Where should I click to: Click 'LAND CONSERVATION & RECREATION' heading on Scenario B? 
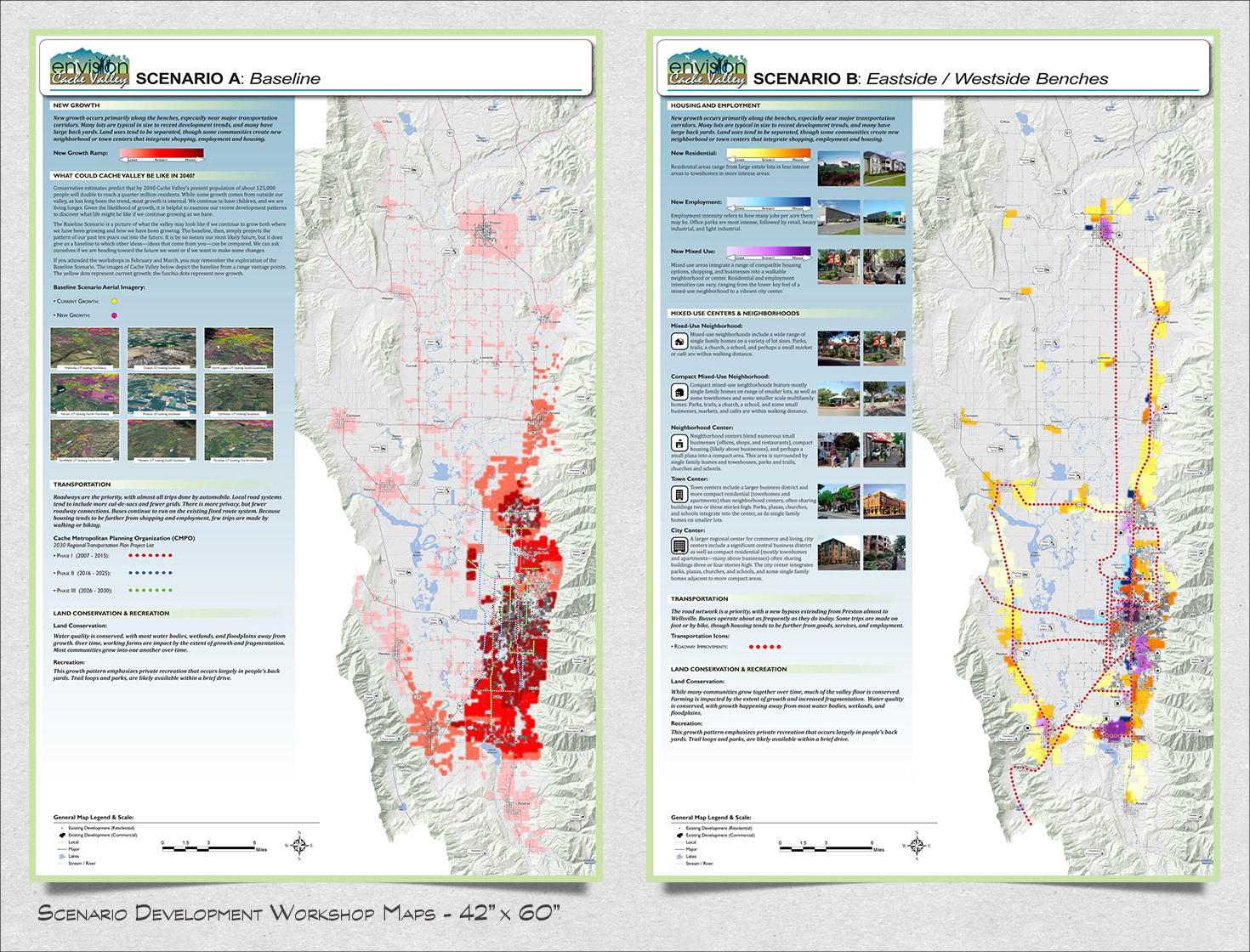(729, 669)
